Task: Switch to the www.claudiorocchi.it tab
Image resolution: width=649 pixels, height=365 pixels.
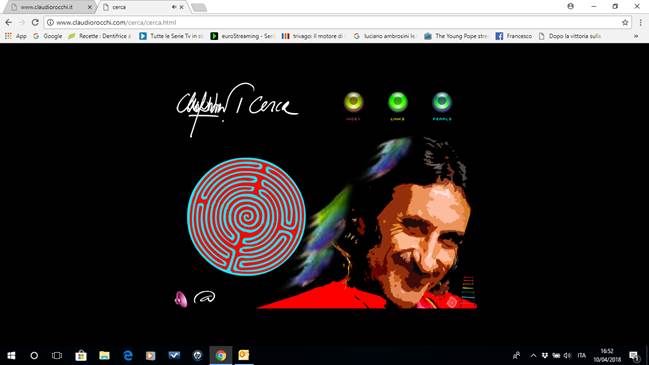Action: [47, 7]
